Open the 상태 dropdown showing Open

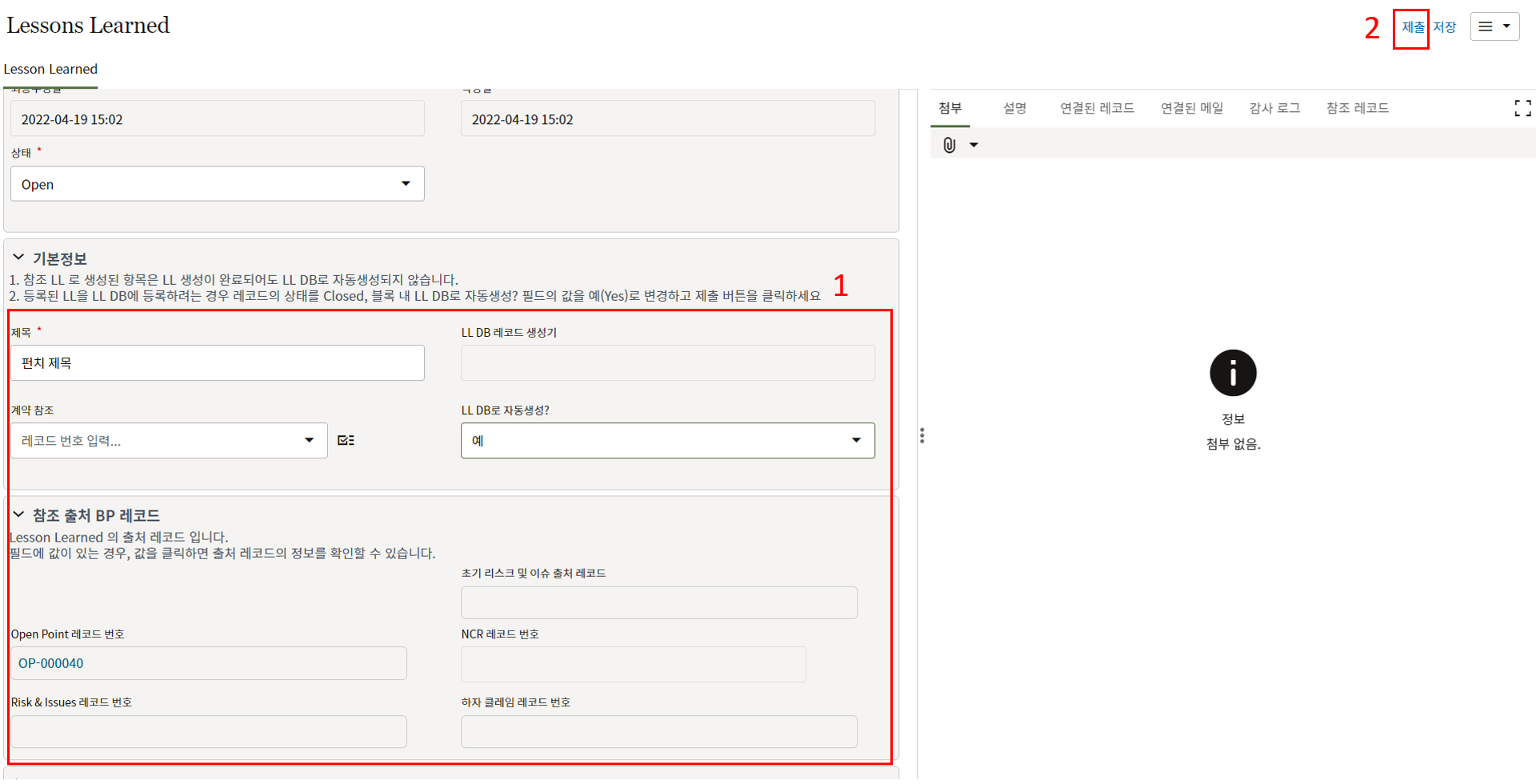217,184
